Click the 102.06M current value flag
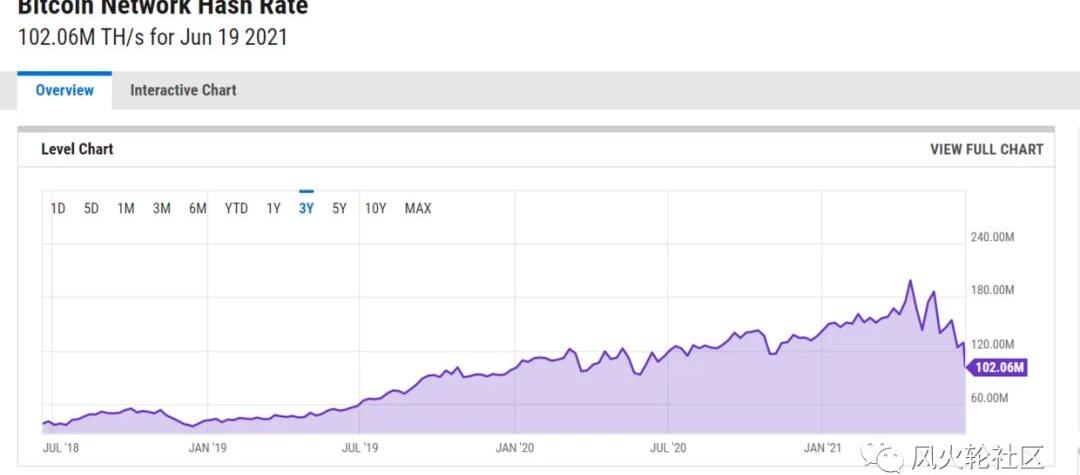1080x475 pixels. pos(998,367)
